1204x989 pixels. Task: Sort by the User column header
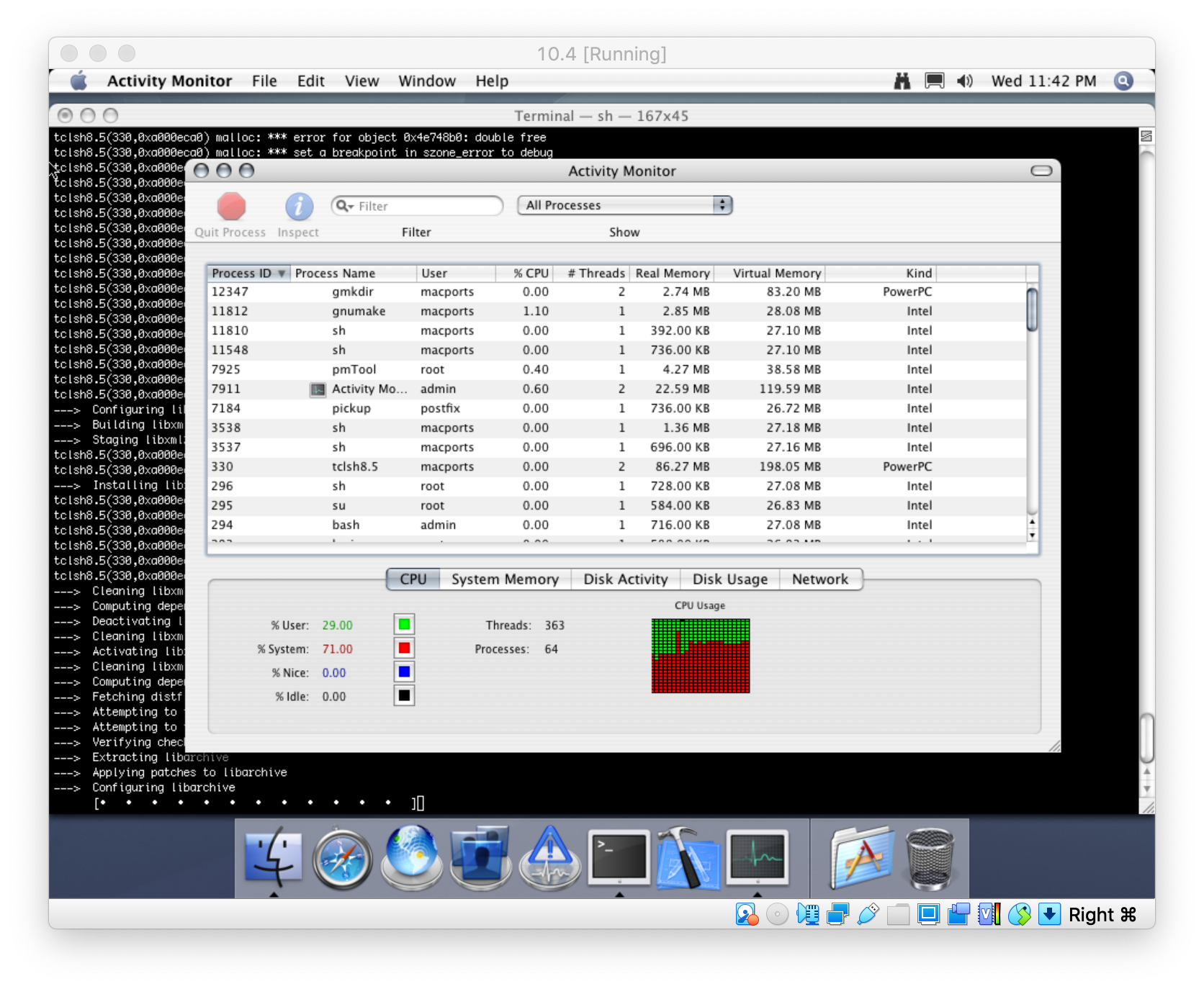pos(456,274)
